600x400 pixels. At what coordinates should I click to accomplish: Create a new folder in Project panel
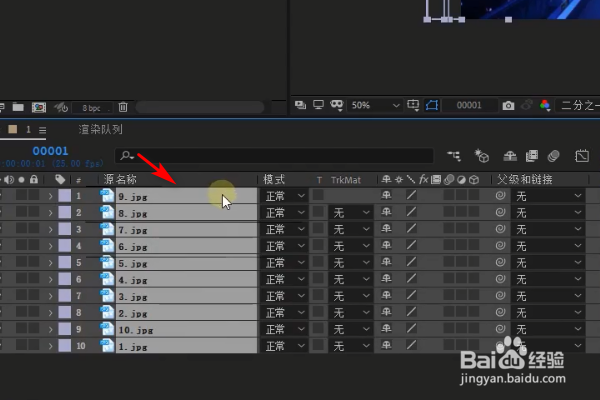tap(18, 107)
